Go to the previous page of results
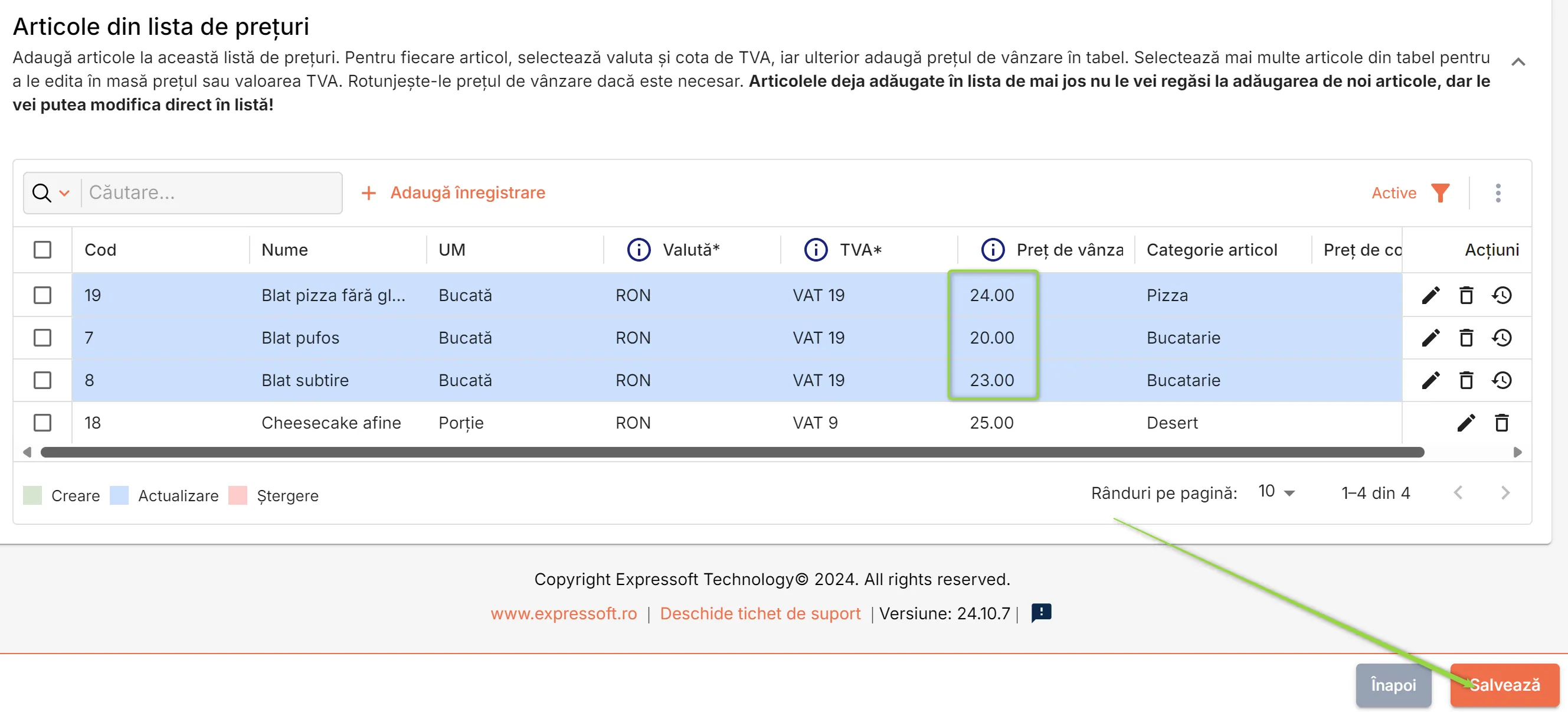The image size is (1568, 712). (1458, 493)
